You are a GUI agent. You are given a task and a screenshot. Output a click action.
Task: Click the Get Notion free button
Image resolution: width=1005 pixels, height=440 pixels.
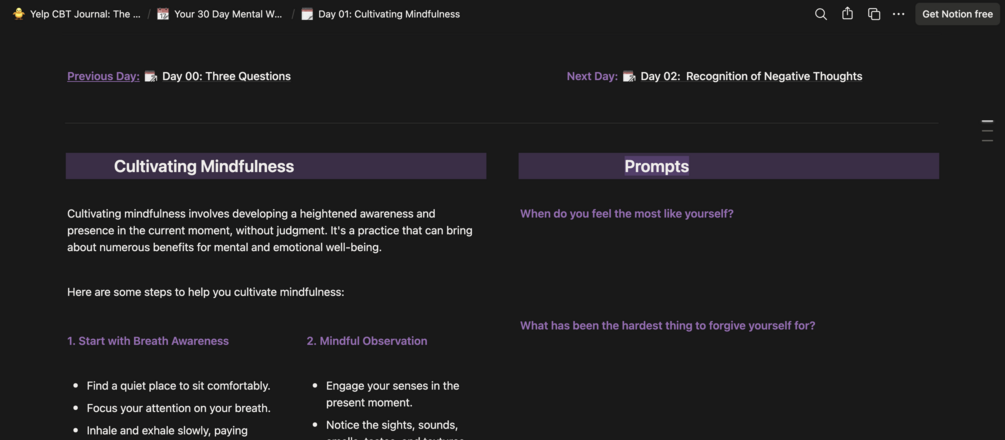957,14
